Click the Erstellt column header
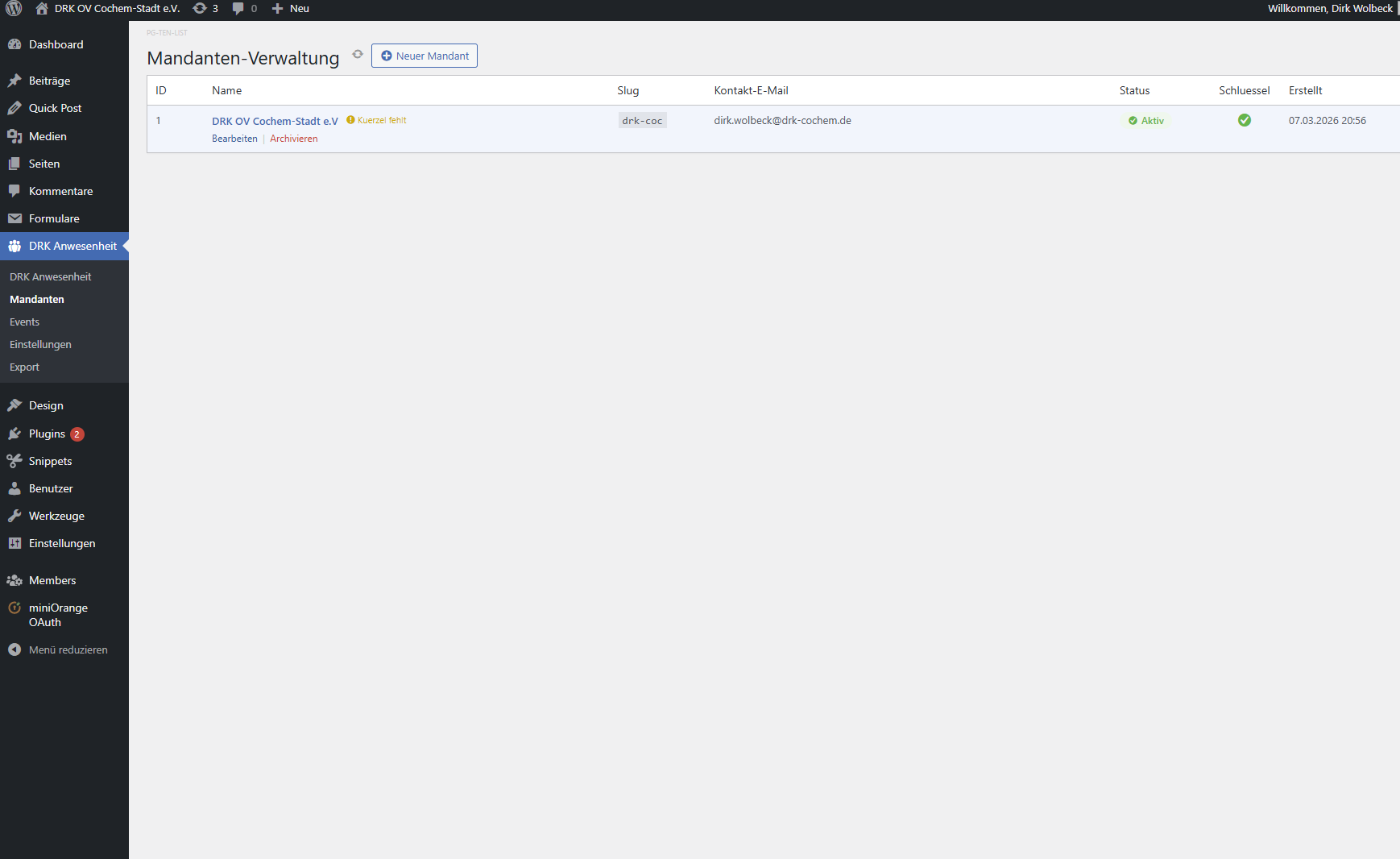The width and height of the screenshot is (1400, 859). coord(1305,90)
